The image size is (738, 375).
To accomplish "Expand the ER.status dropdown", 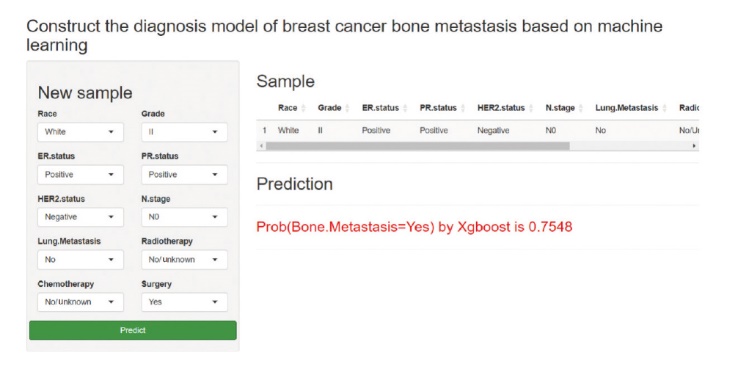I will click(x=80, y=175).
